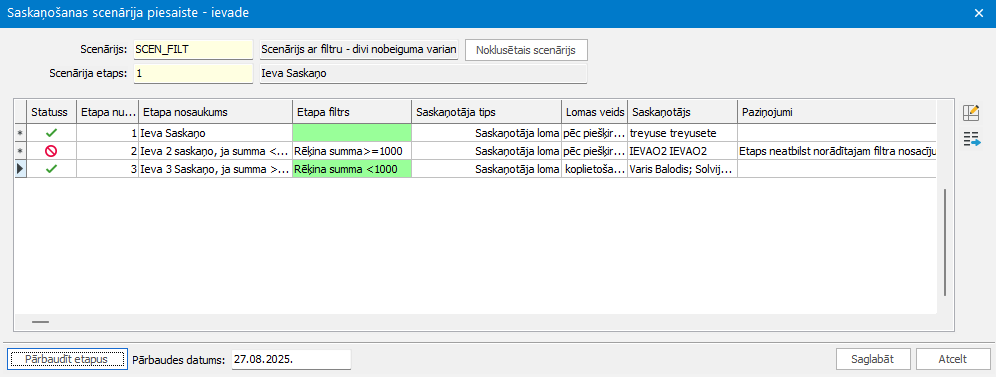Click the Saskaņotājs column header
Screen dimensions: 996x377
coord(682,112)
